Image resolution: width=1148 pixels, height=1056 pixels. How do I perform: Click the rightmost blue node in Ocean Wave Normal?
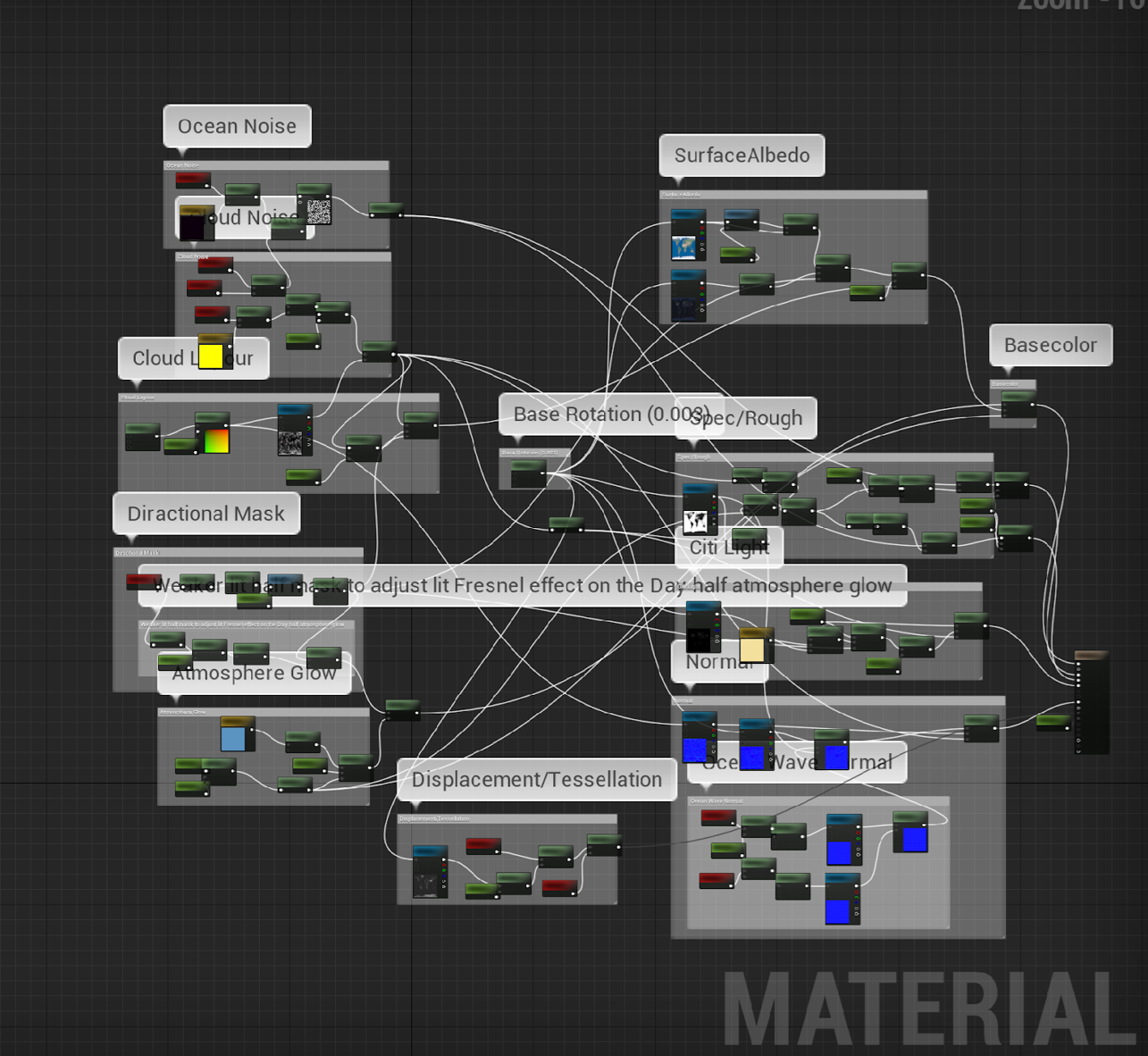(x=910, y=832)
